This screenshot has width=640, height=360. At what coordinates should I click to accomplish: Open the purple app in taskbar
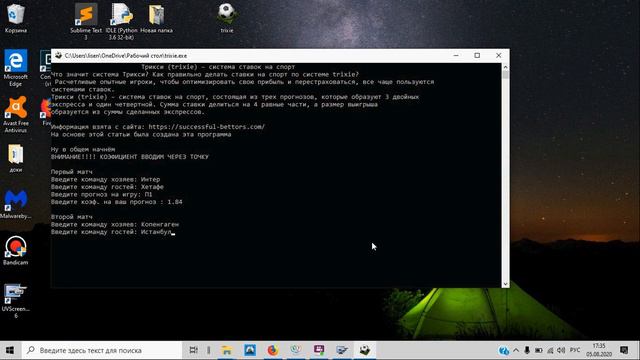[x=319, y=350]
